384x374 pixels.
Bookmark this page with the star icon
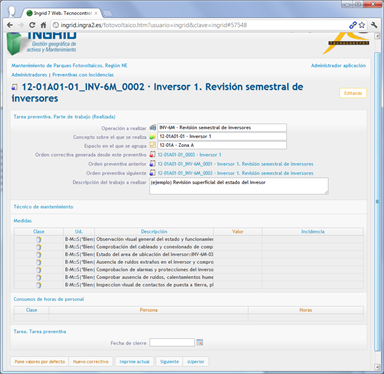pyautogui.click(x=362, y=25)
